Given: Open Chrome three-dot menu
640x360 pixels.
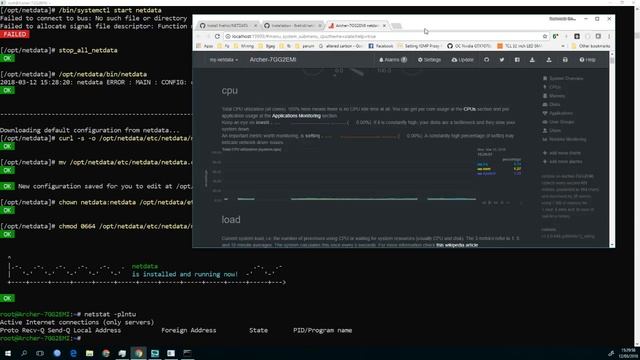Looking at the screenshot, I should pos(609,36).
